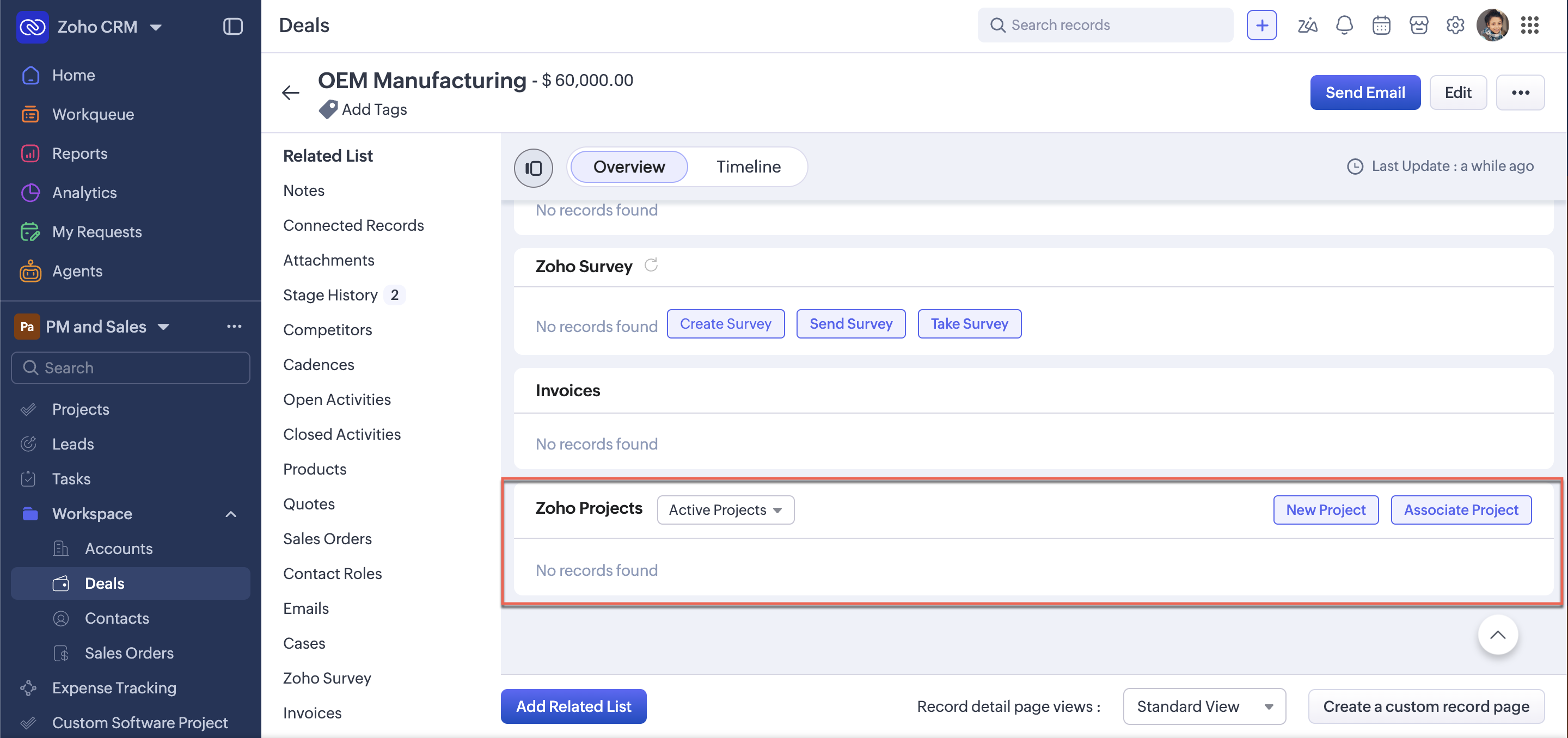This screenshot has height=738, width=1568.
Task: Jump to Open Activities related list
Action: click(x=336, y=399)
